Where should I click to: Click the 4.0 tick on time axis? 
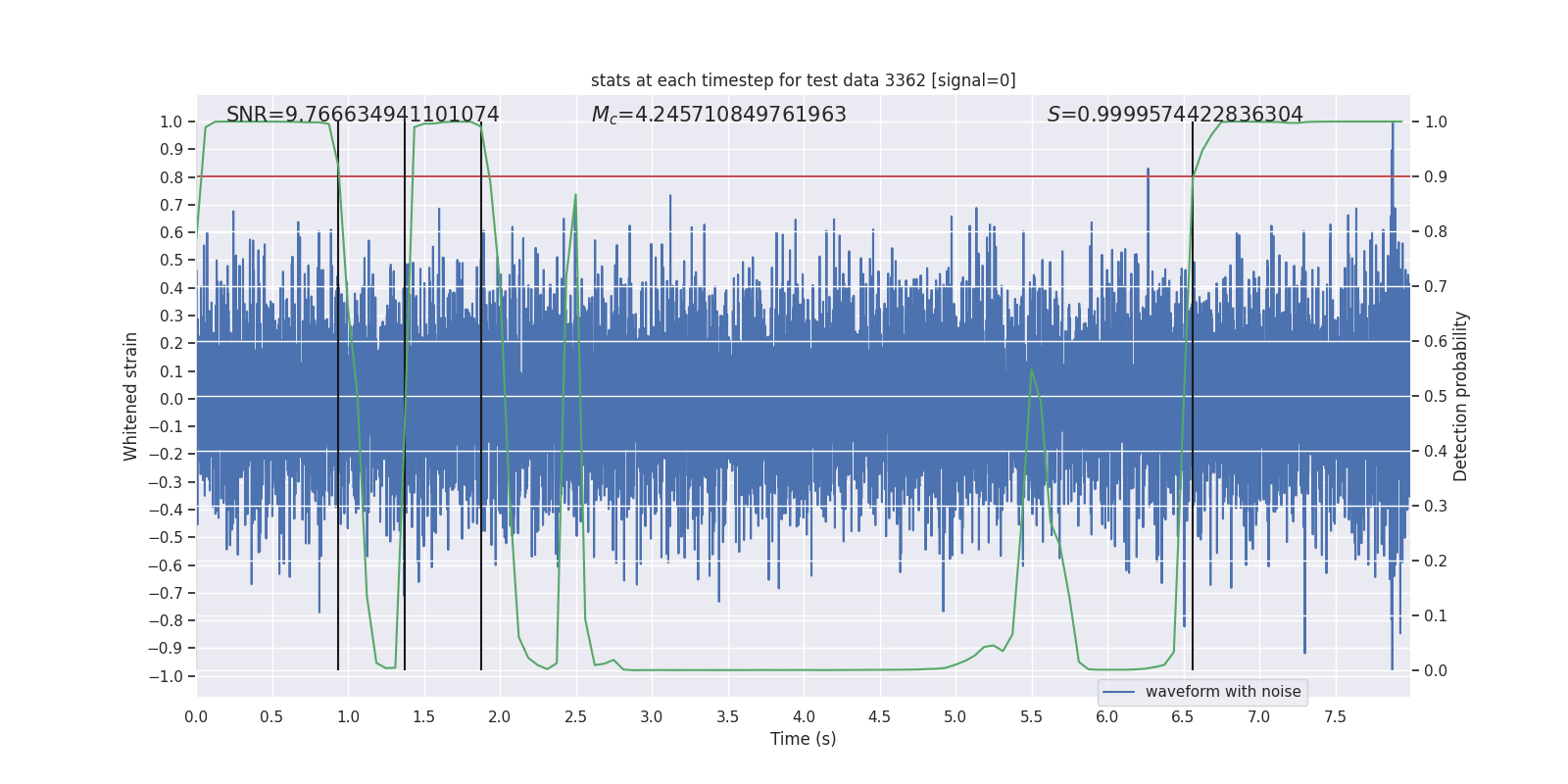point(804,717)
